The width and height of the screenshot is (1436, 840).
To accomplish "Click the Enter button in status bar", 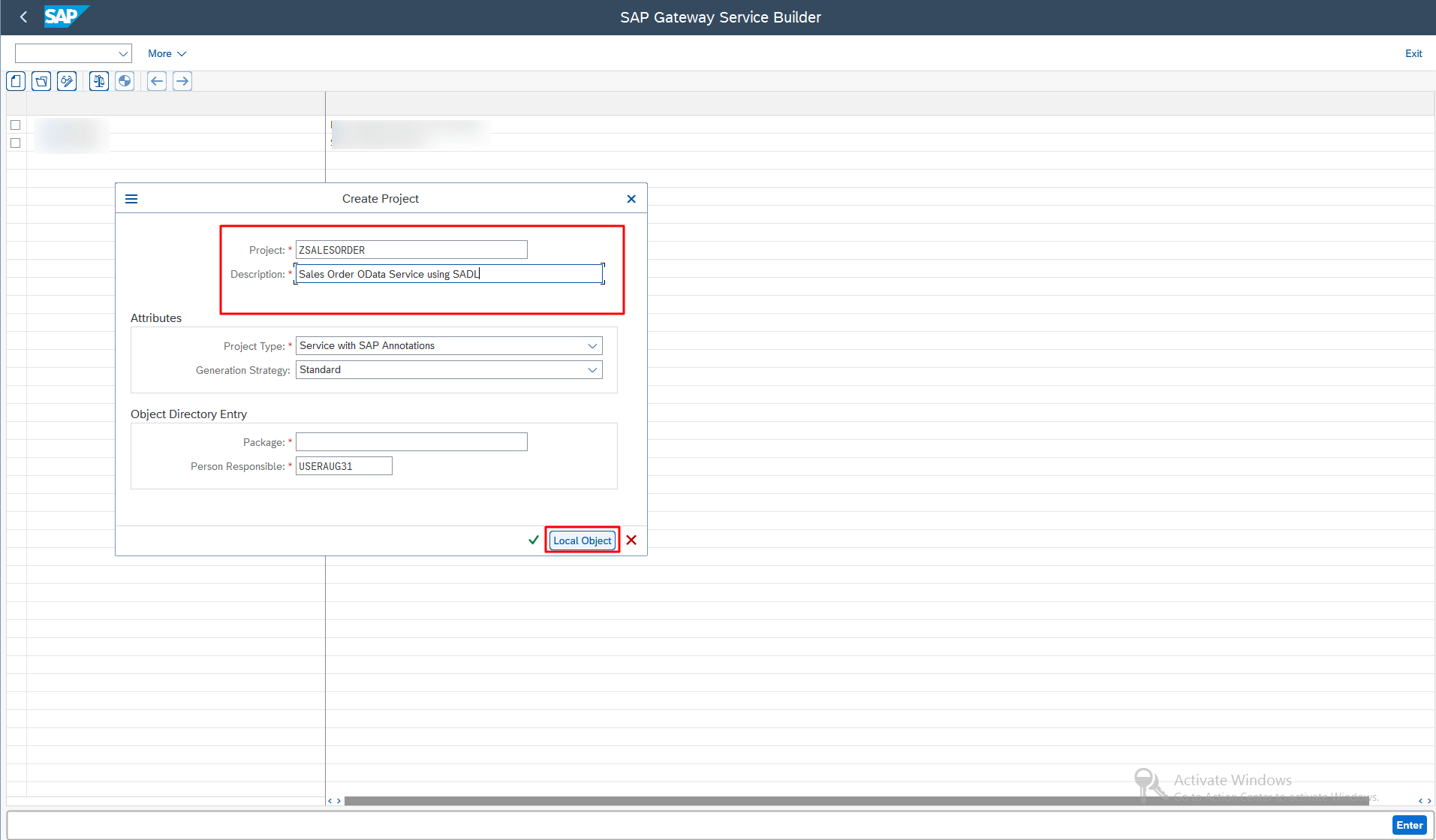I will click(1409, 825).
